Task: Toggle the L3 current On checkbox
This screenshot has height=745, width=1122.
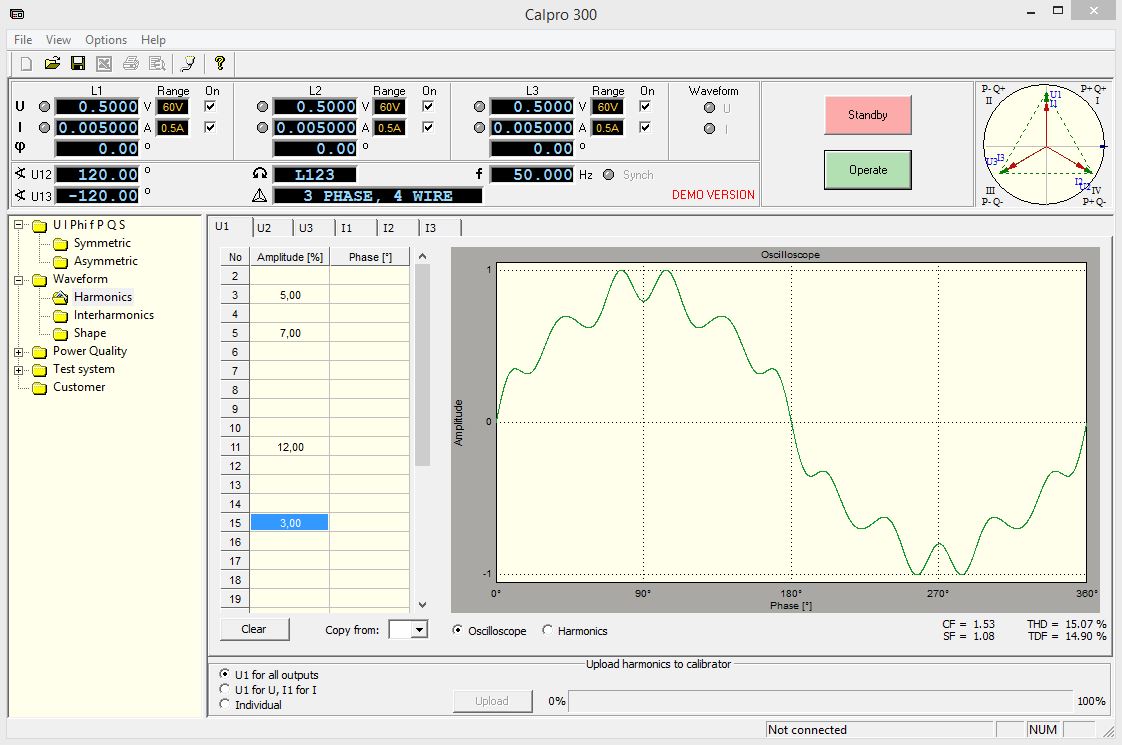Action: [x=645, y=127]
